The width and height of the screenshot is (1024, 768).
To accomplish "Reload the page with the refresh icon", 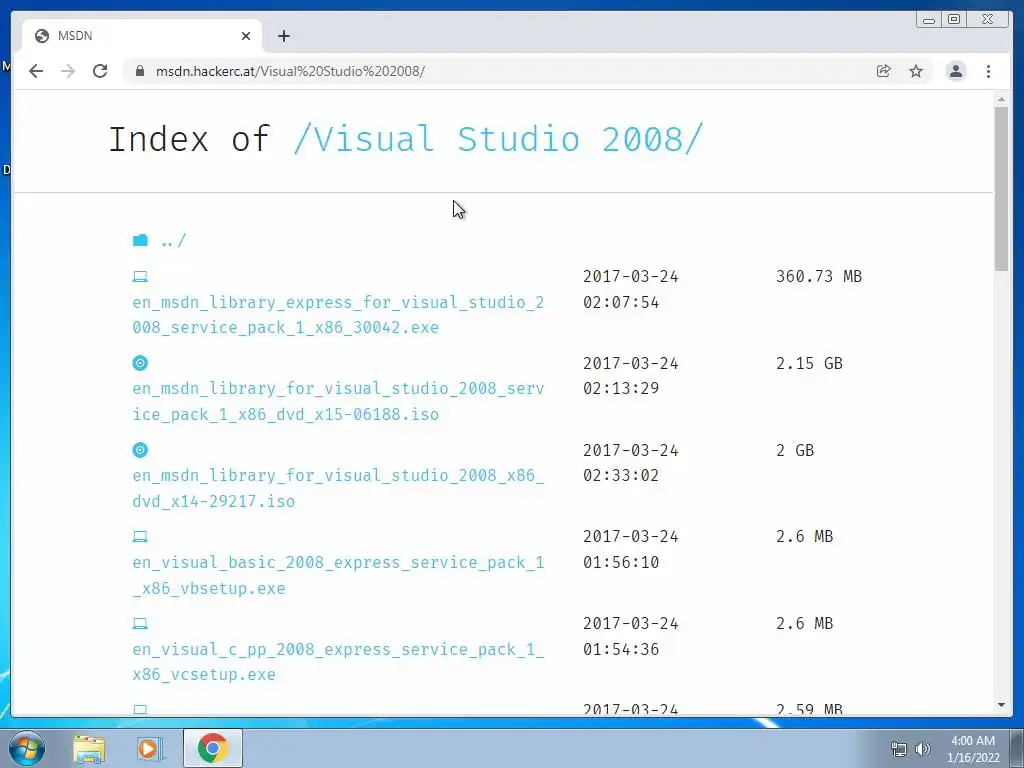I will 100,71.
